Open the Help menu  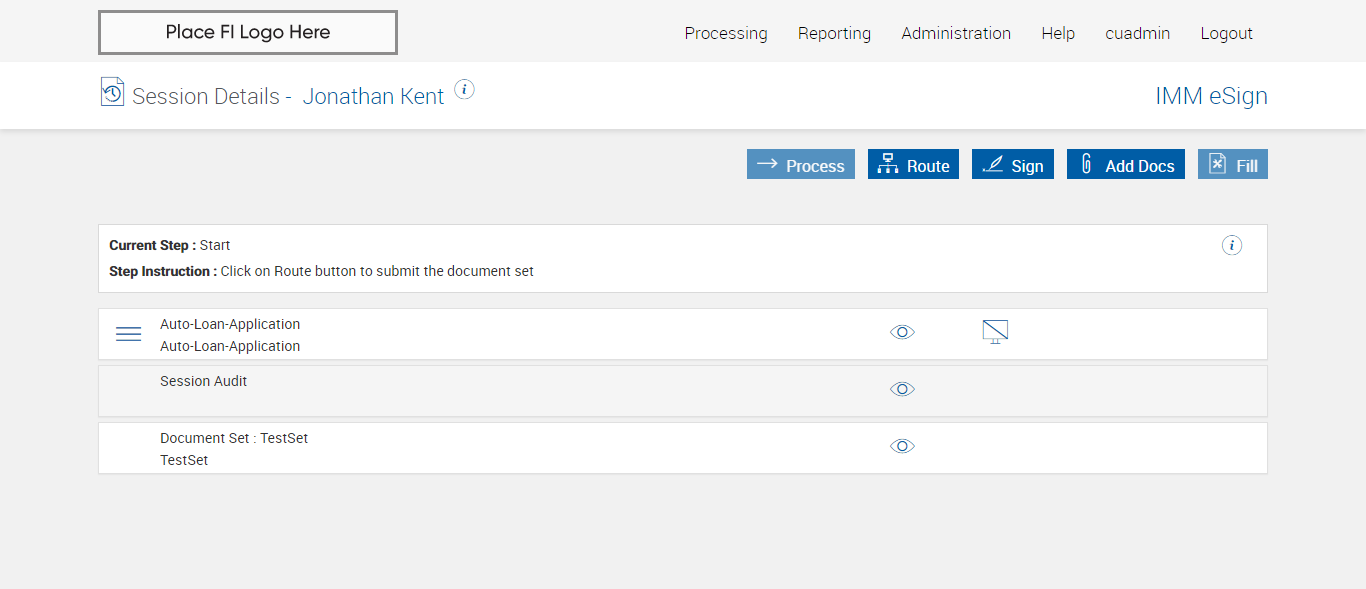coord(1058,33)
